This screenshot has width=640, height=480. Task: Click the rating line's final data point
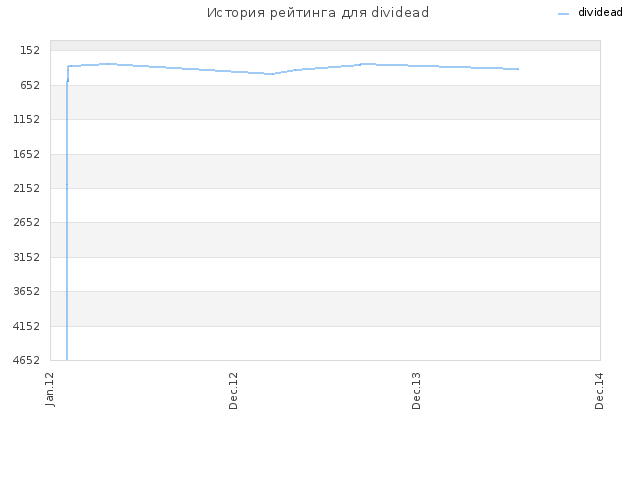[x=518, y=69]
